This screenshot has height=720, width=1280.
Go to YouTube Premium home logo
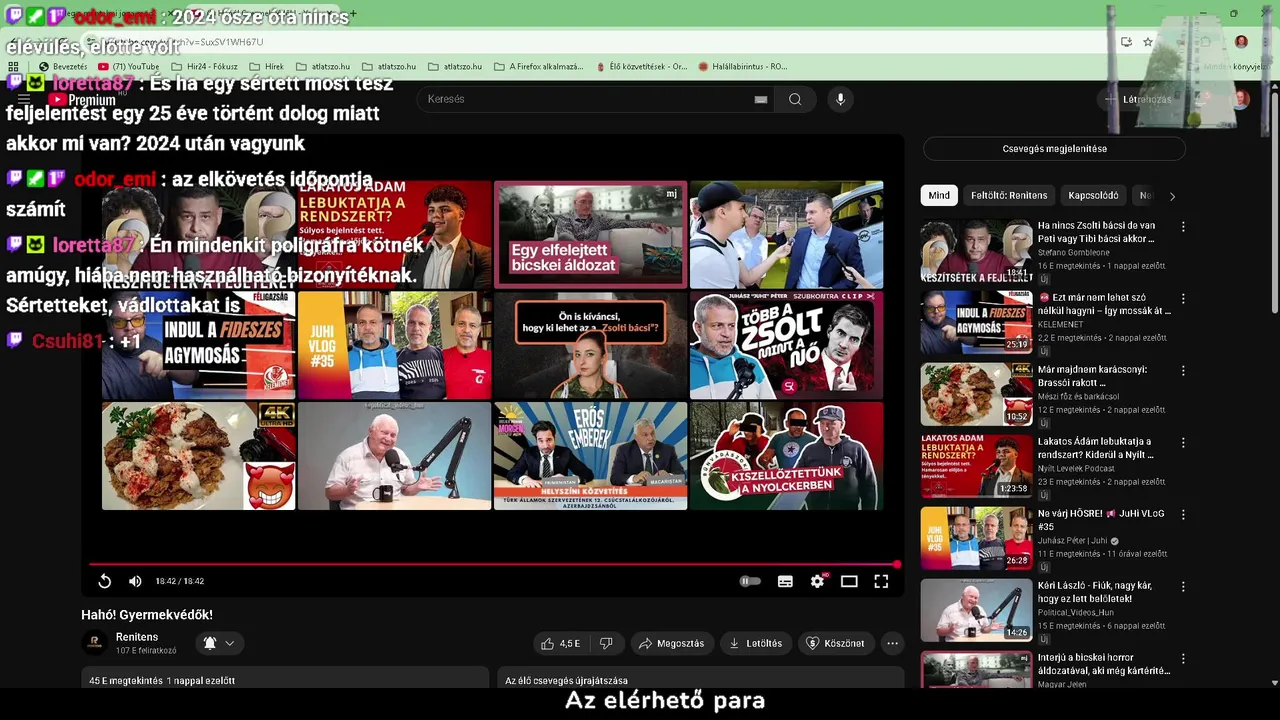pyautogui.click(x=84, y=99)
